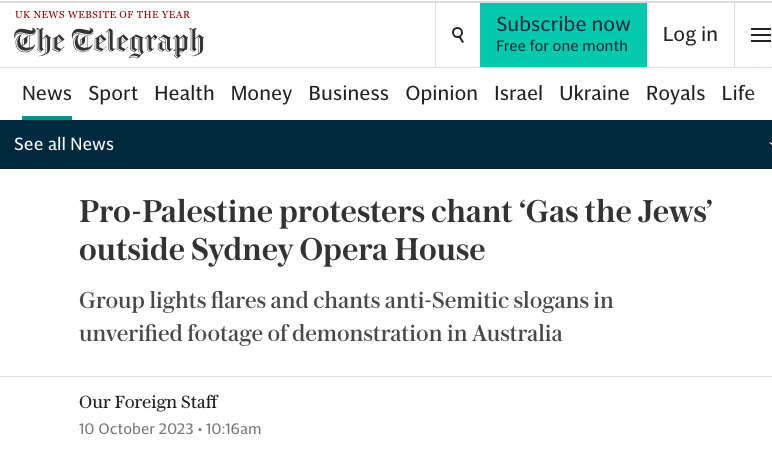Go to the Life section
Viewport: 772px width, 456px height.
pos(738,94)
